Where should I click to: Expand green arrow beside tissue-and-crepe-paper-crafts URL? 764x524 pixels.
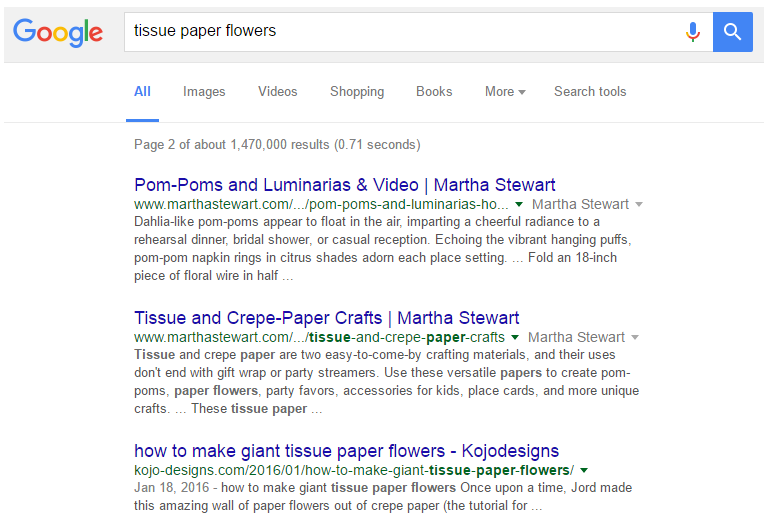click(x=515, y=338)
